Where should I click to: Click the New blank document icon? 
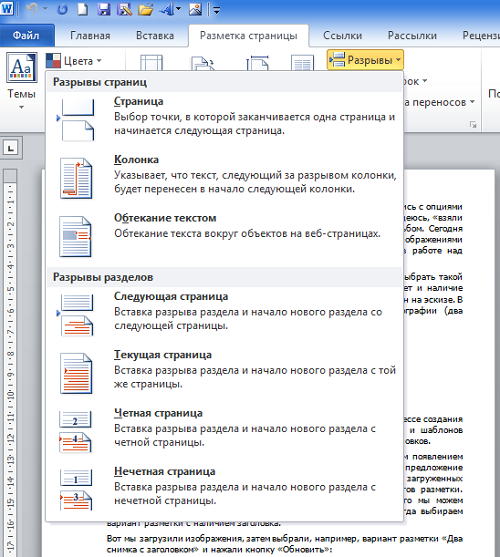pos(83,10)
